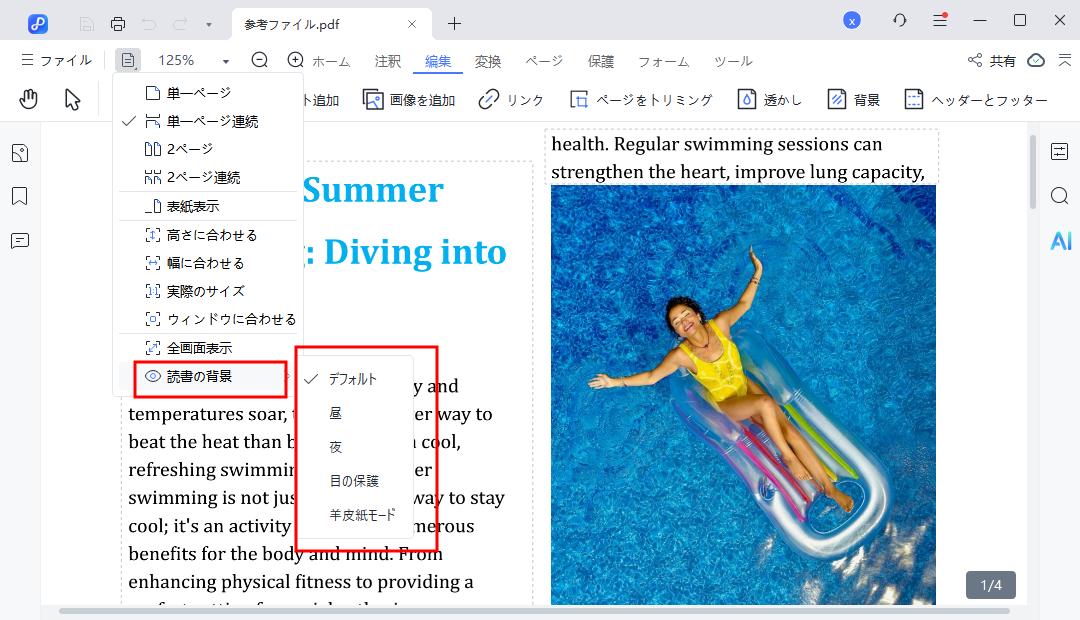Screen dimensions: 1080x620
Task: Enable 夜 night reading mode
Action: point(336,447)
